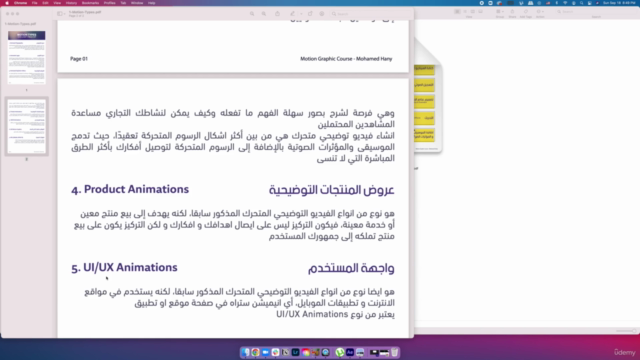The image size is (640, 360).
Task: Click the '4. Product Animations' heading
Action: pyautogui.click(x=130, y=189)
